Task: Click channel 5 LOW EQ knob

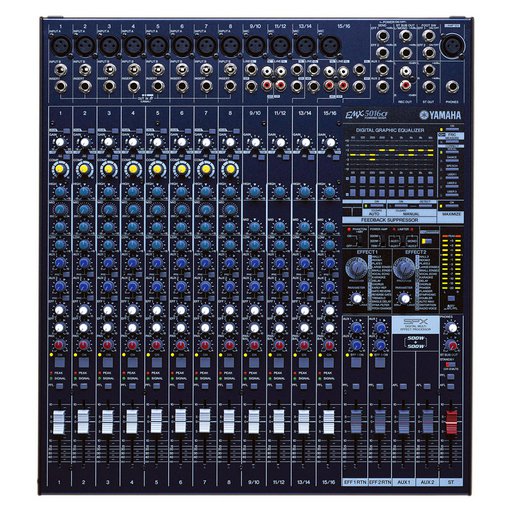Action: pos(157,245)
